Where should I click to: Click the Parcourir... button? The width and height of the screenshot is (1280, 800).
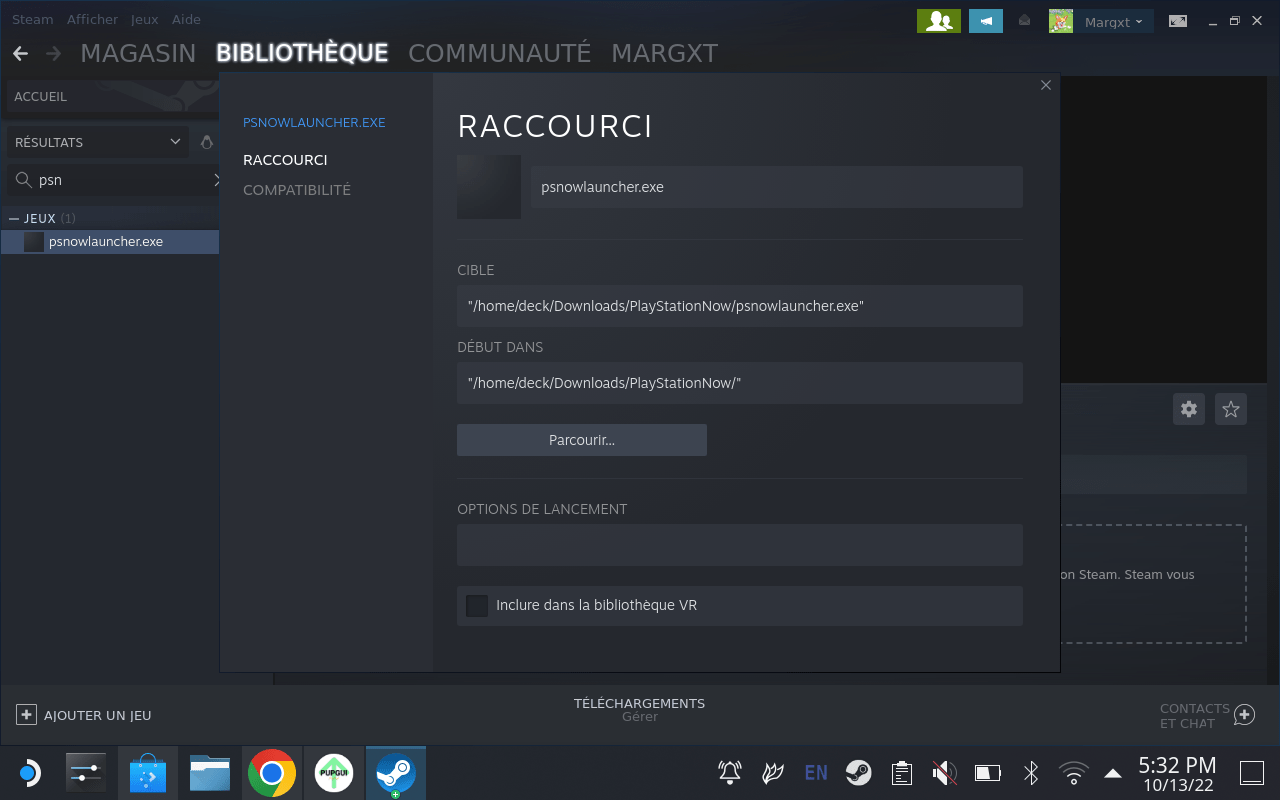pyautogui.click(x=582, y=440)
